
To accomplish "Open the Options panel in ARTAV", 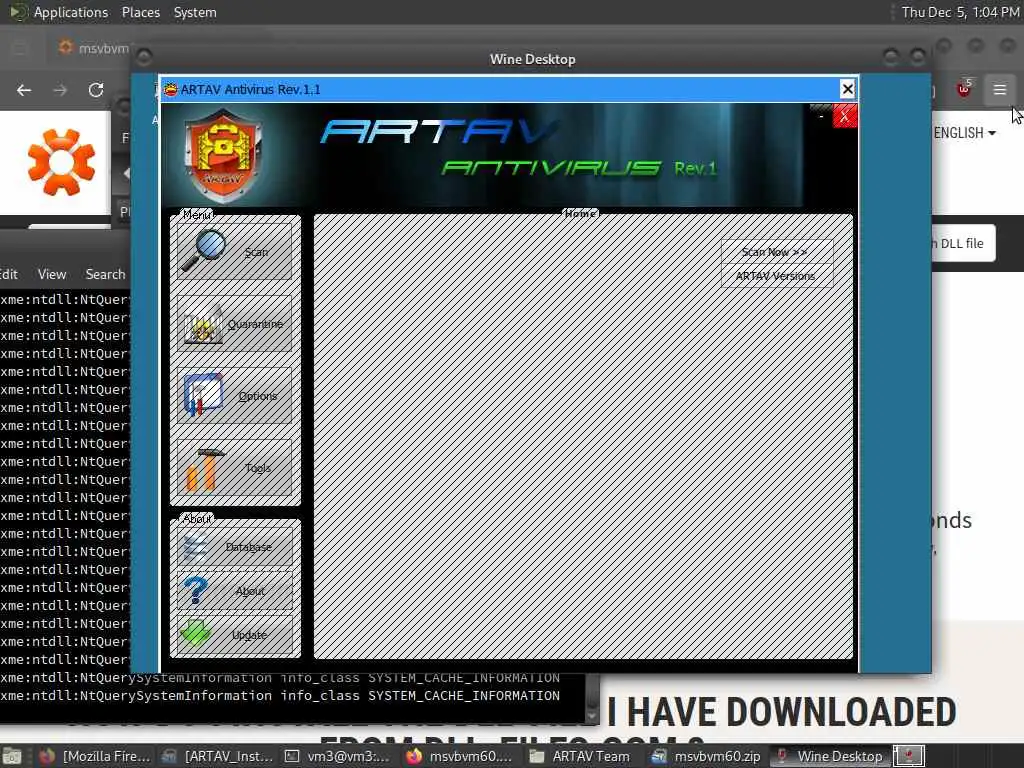I will pos(234,395).
